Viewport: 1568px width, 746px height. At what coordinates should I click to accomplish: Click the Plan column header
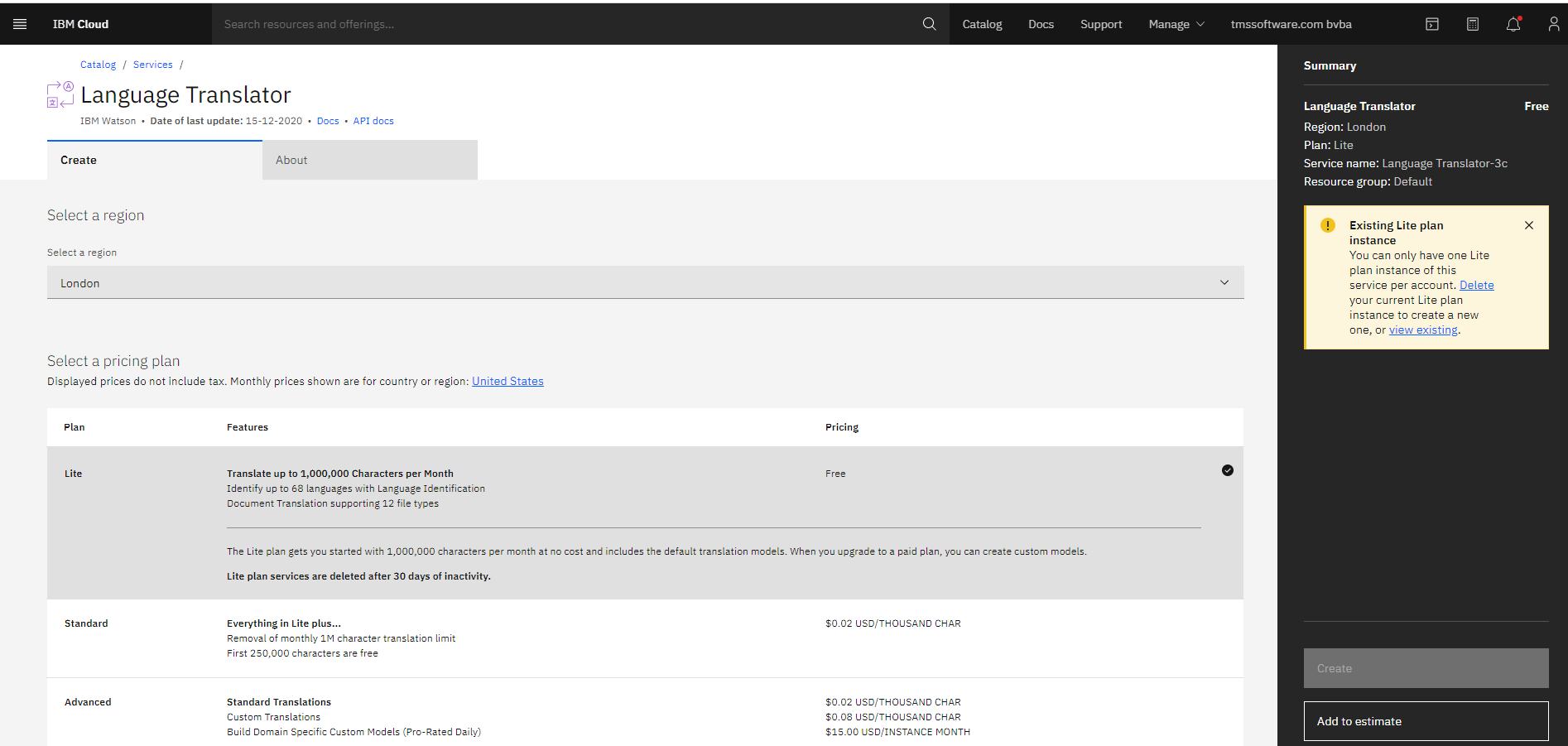pos(75,427)
